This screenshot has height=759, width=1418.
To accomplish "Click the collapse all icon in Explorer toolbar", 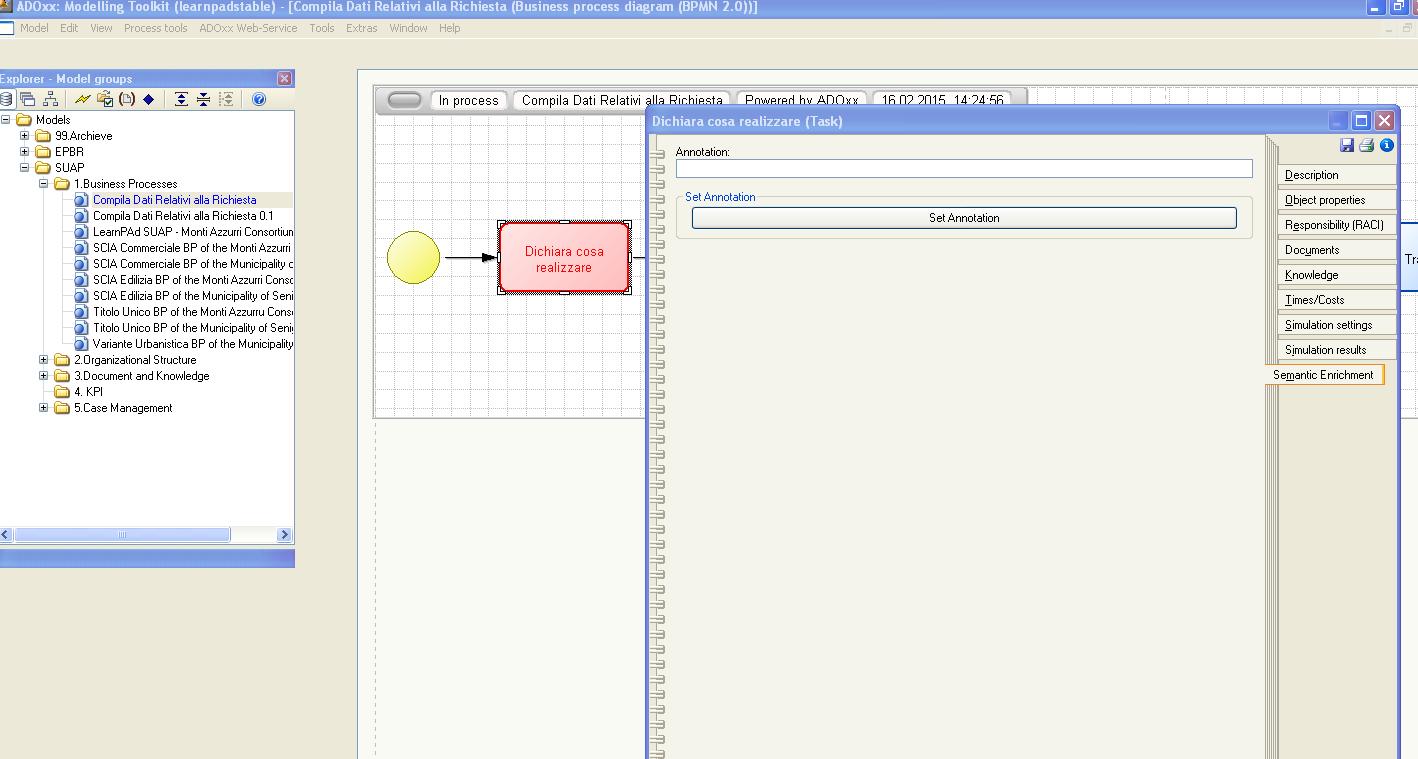I will (x=203, y=99).
